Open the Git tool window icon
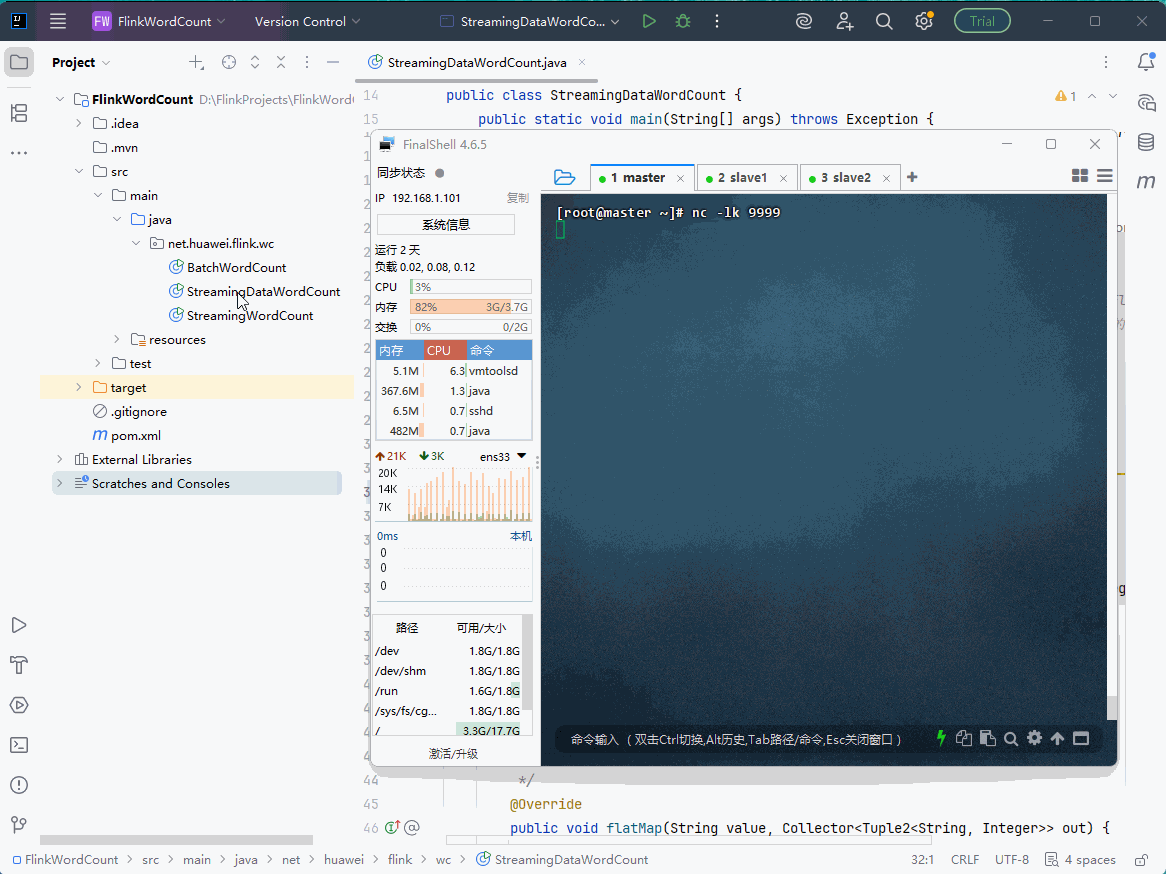 coord(19,824)
